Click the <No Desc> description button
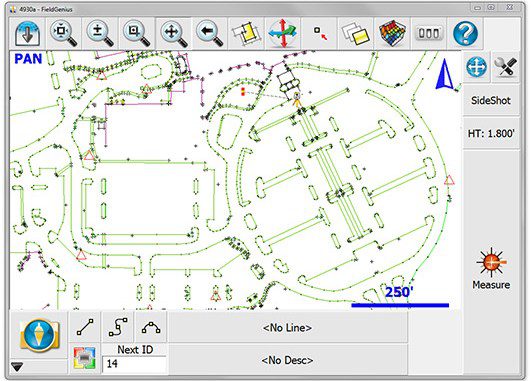The image size is (531, 381). coord(288,360)
